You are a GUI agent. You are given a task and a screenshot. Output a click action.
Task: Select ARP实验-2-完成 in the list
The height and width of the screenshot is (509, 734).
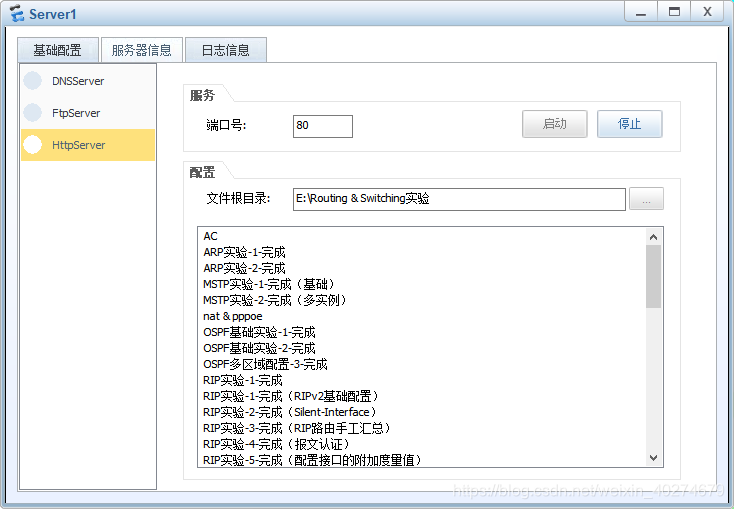[244, 268]
